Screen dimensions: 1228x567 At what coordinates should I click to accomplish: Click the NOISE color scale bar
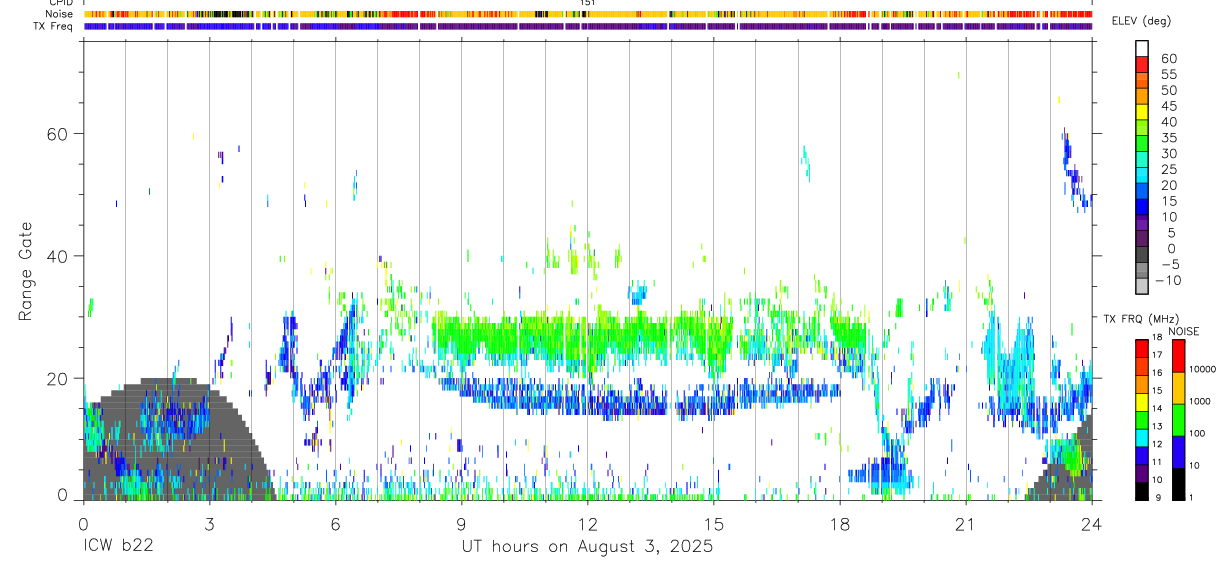pyautogui.click(x=1179, y=419)
